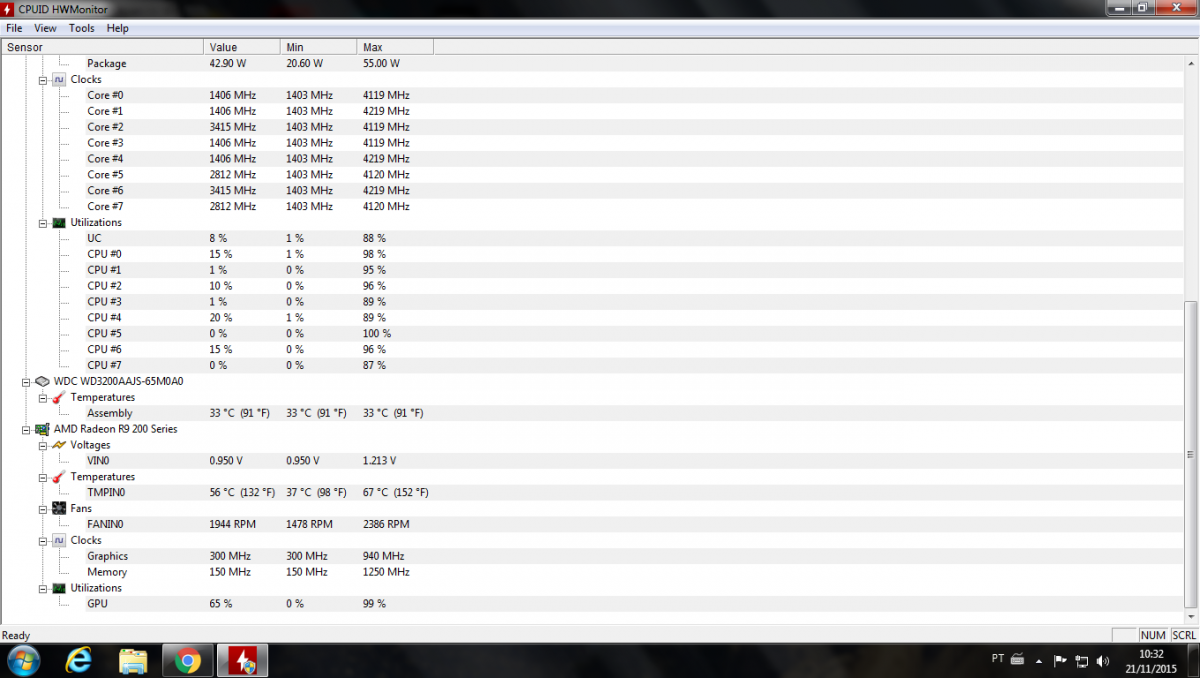Select the Memory clock row

point(591,572)
